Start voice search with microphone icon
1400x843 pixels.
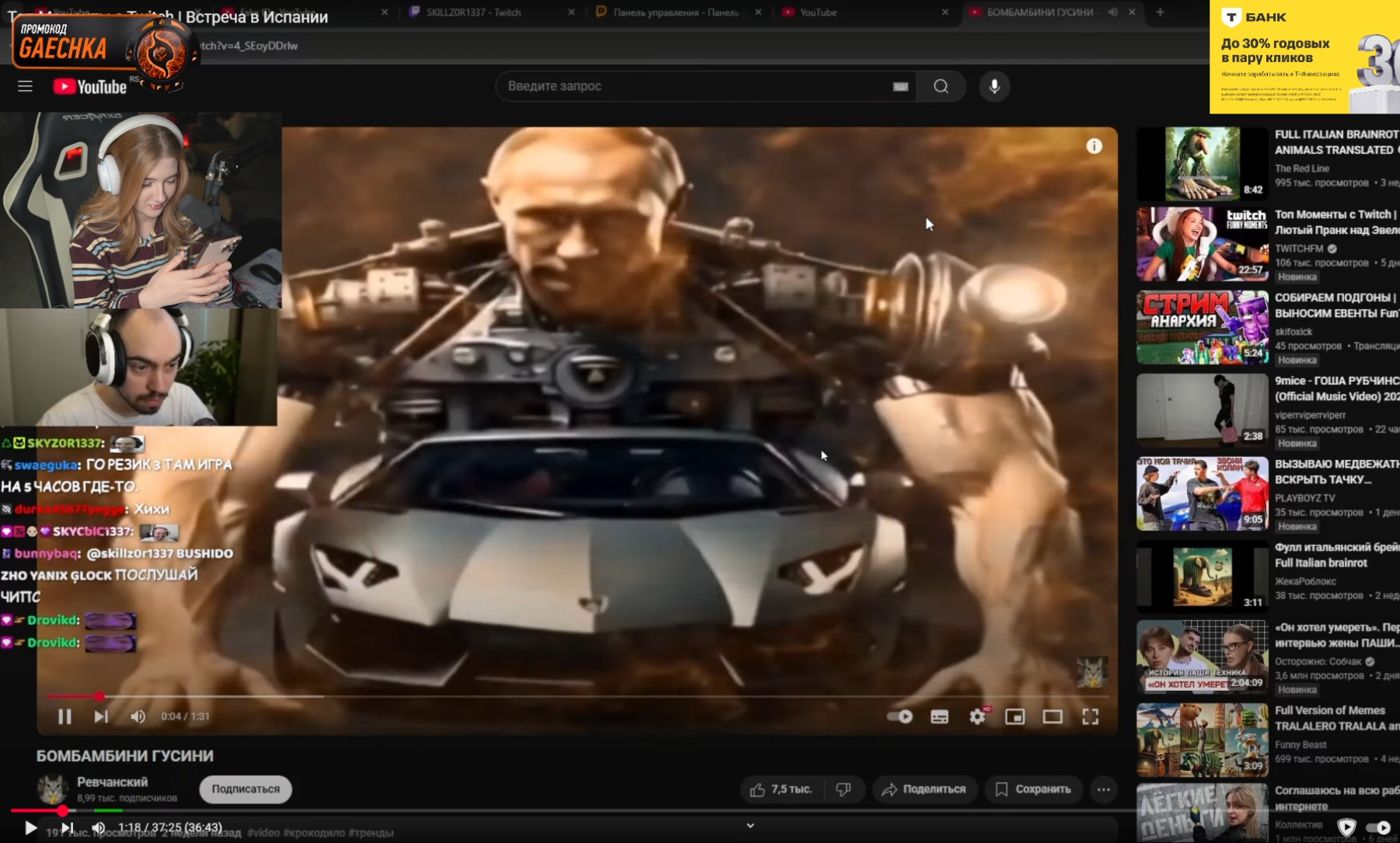click(x=994, y=86)
